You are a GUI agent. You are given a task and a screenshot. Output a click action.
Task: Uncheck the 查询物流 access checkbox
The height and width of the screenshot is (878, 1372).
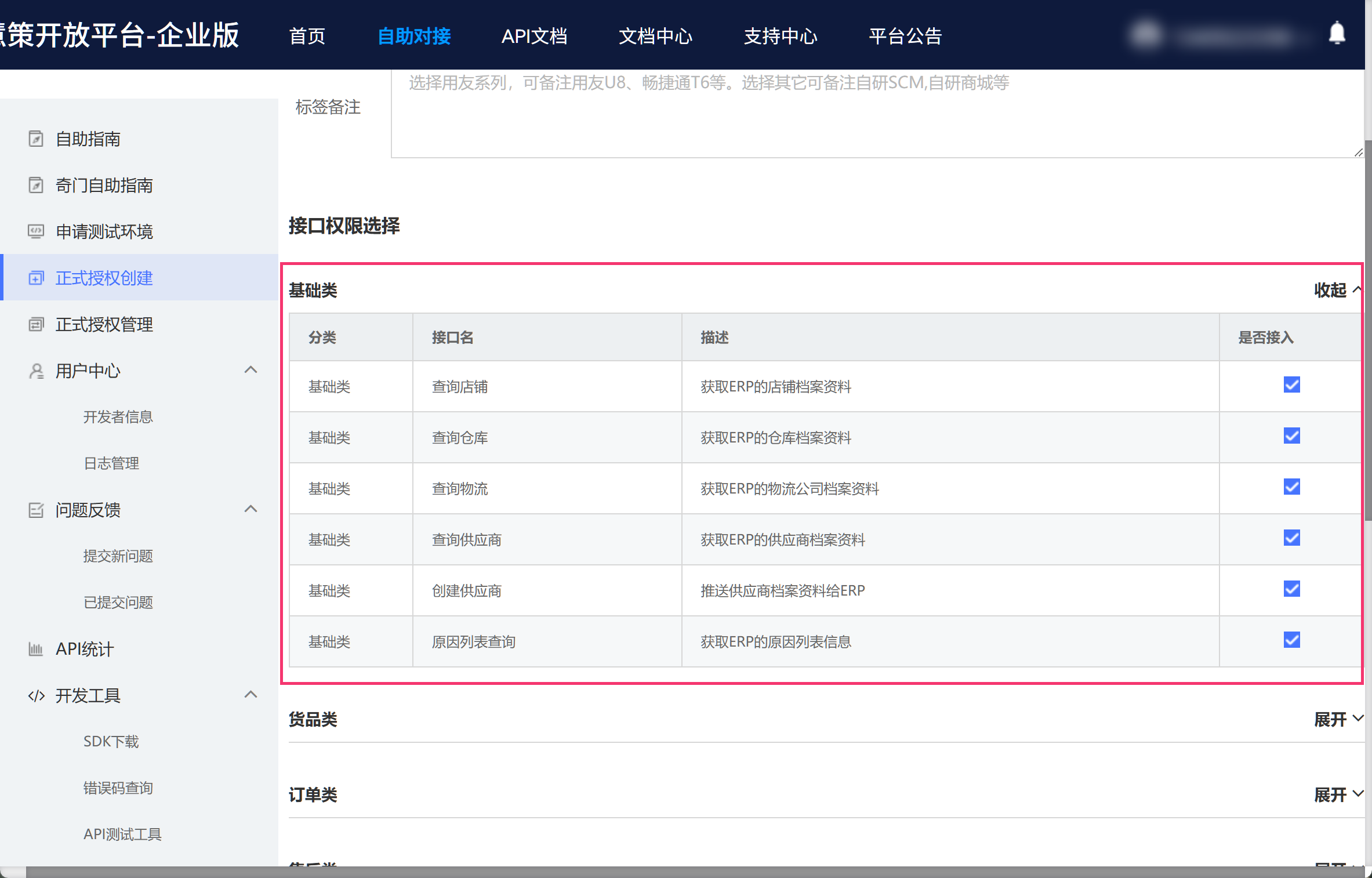1291,487
